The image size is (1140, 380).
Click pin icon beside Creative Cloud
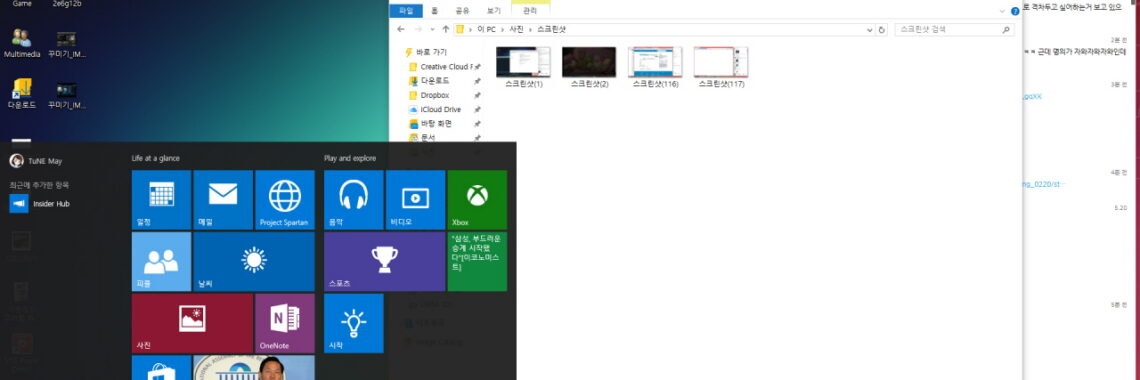pos(477,67)
